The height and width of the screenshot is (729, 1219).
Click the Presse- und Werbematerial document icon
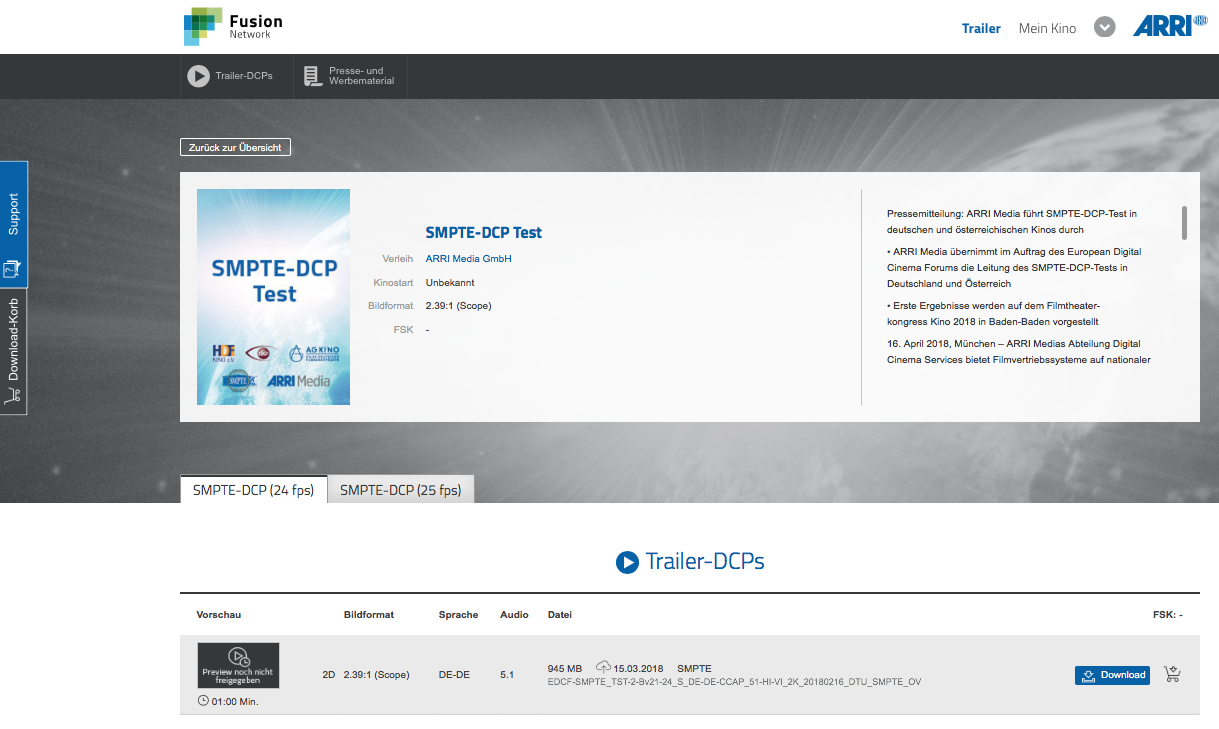313,76
